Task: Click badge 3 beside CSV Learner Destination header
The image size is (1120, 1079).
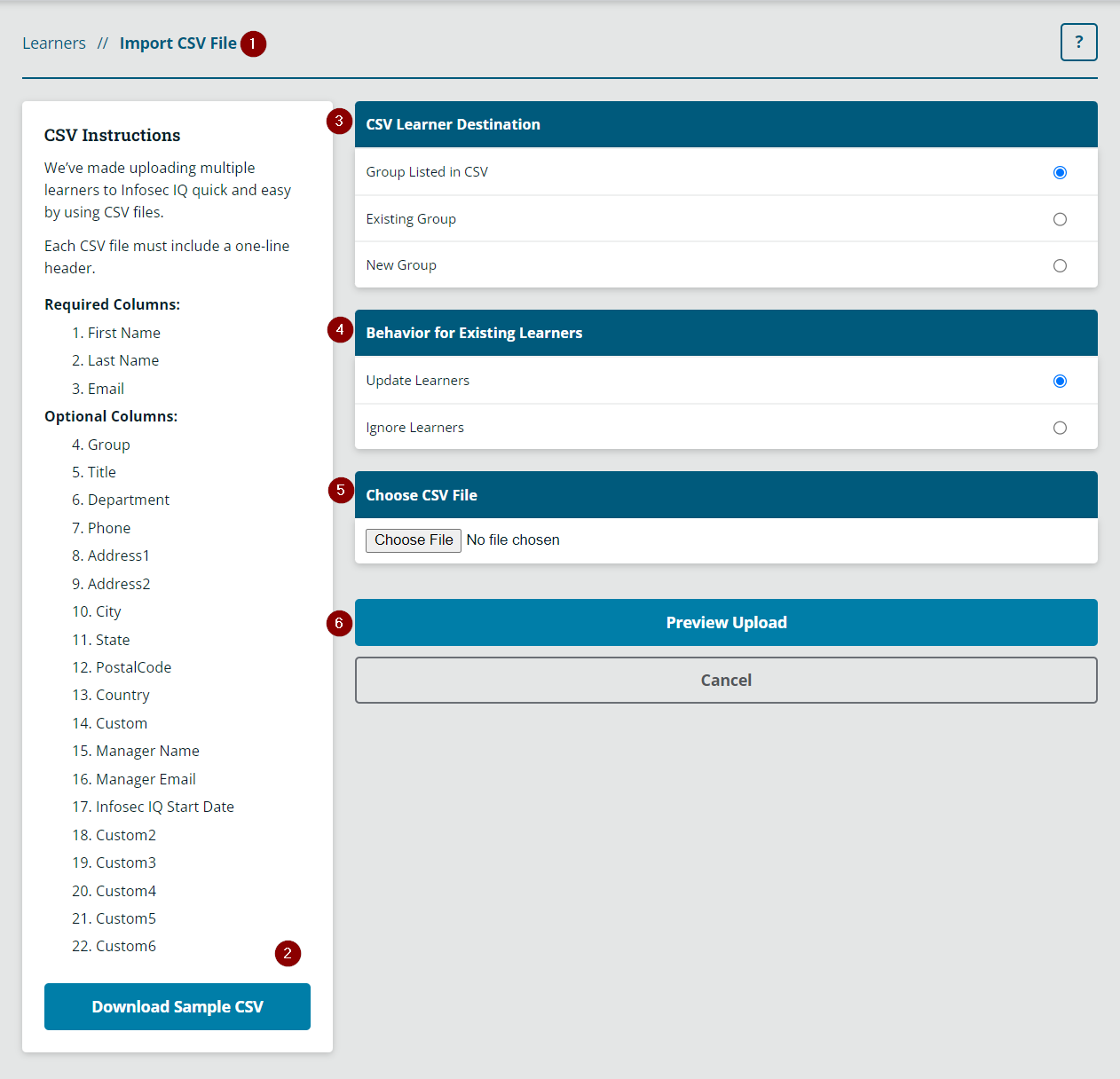Action: point(339,121)
